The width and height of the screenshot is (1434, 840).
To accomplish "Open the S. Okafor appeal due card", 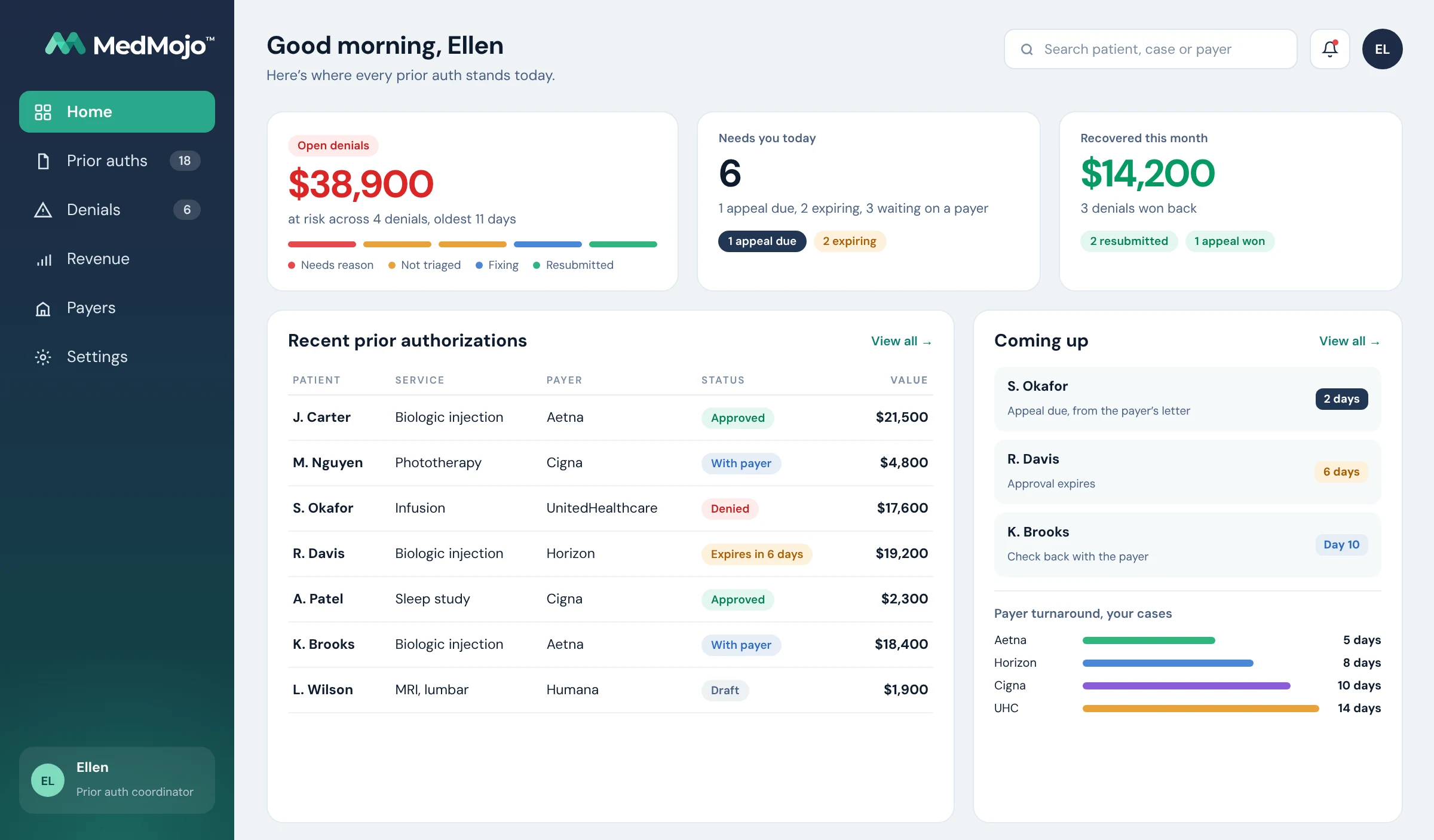I will click(x=1187, y=399).
